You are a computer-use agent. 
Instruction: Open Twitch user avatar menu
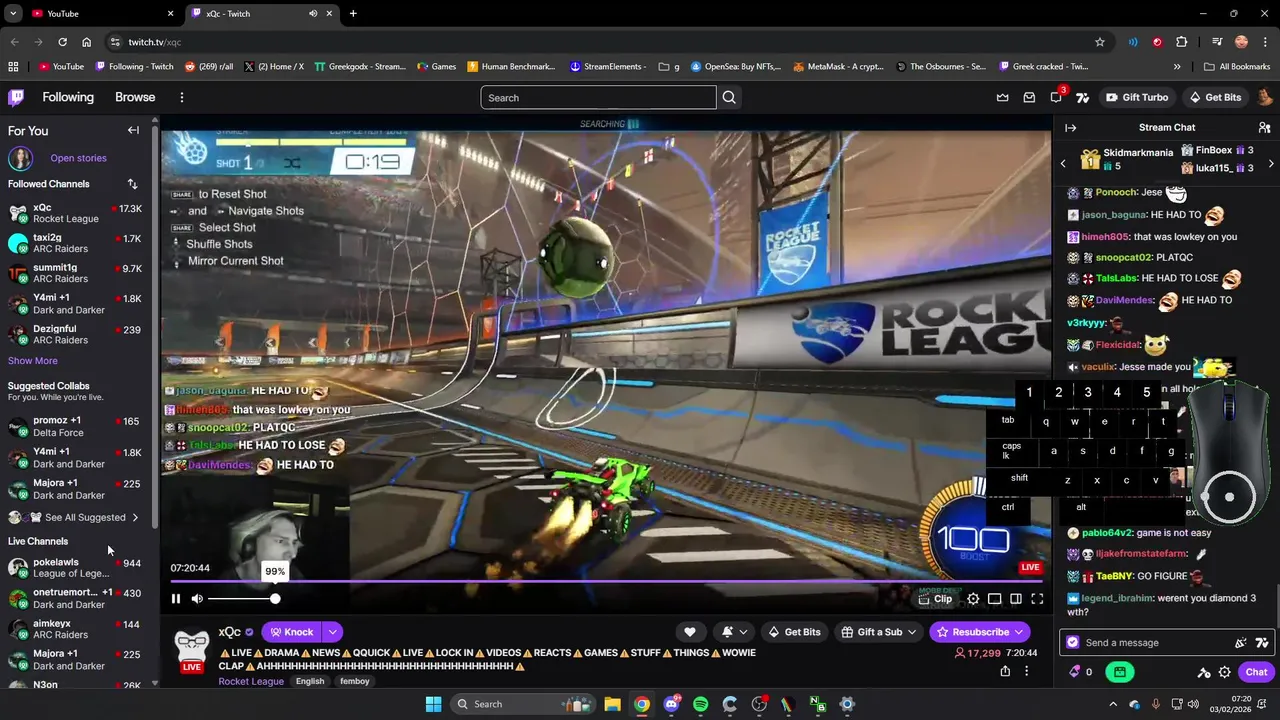[x=1265, y=97]
